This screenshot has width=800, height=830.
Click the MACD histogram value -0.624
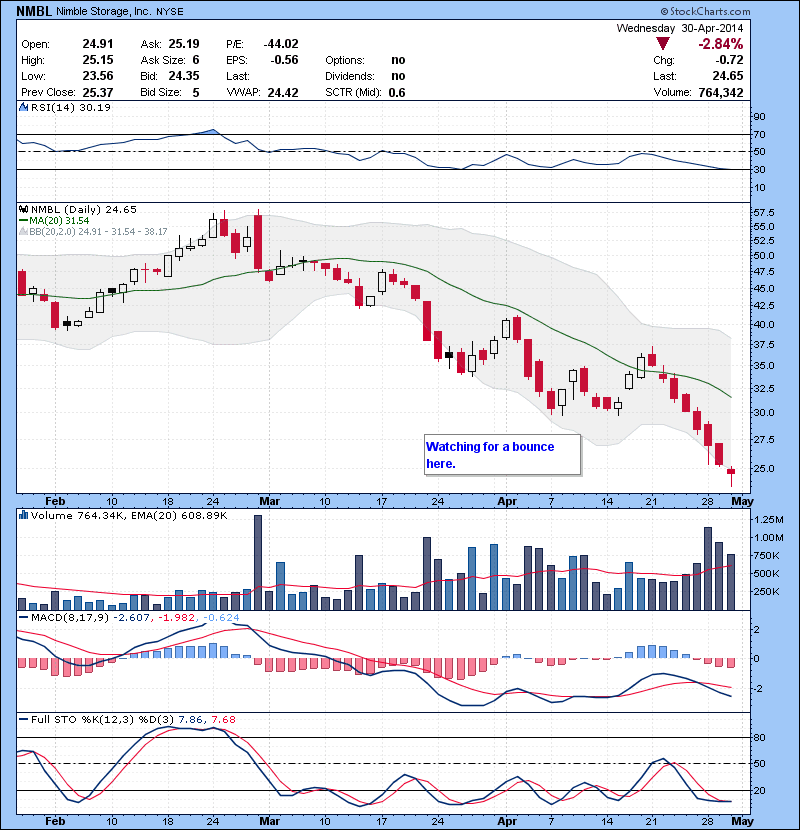pos(221,617)
